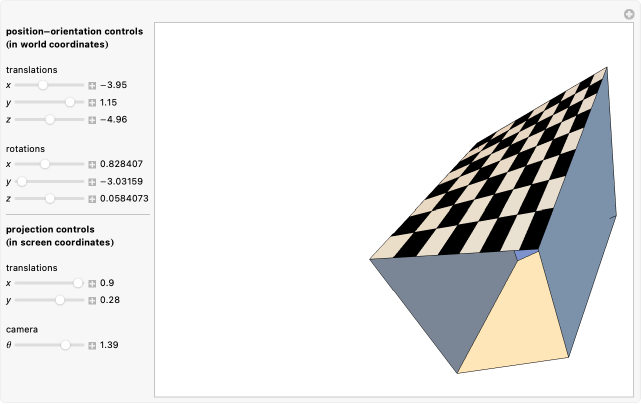Expand the translation y plus icon
Screen dimensions: 641x404
[x=92, y=103]
